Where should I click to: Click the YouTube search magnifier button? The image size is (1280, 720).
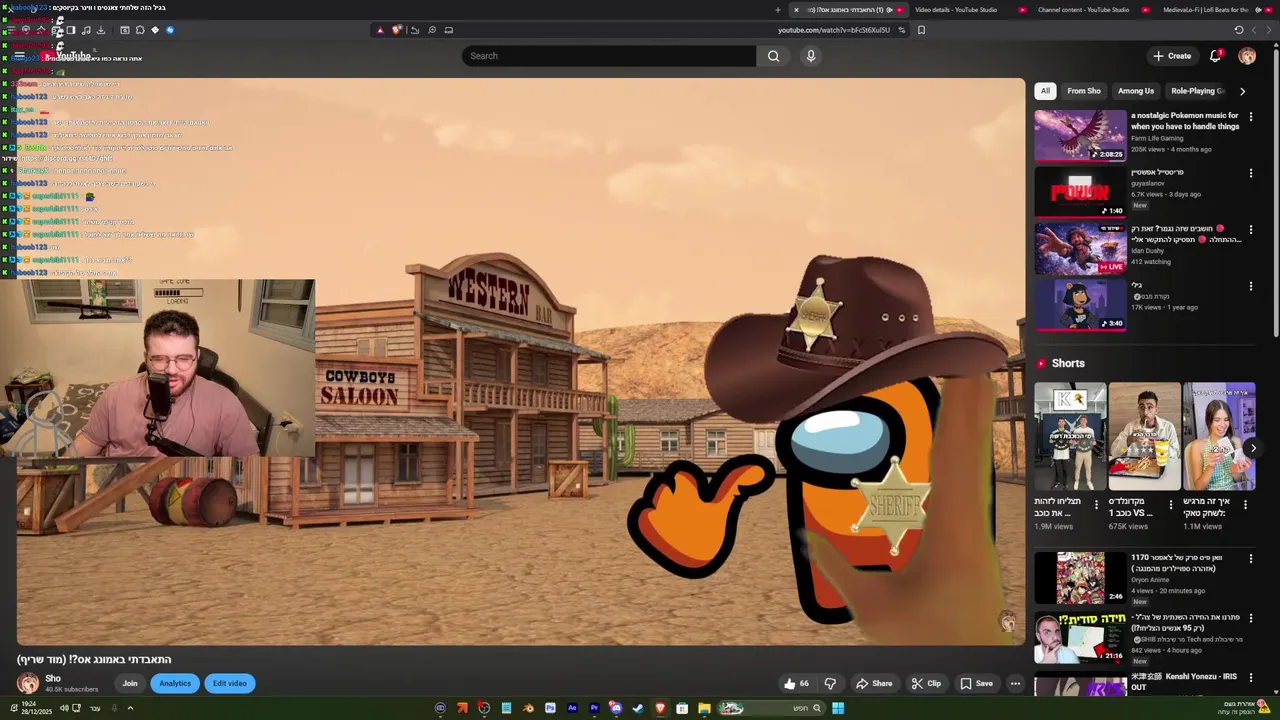[773, 56]
